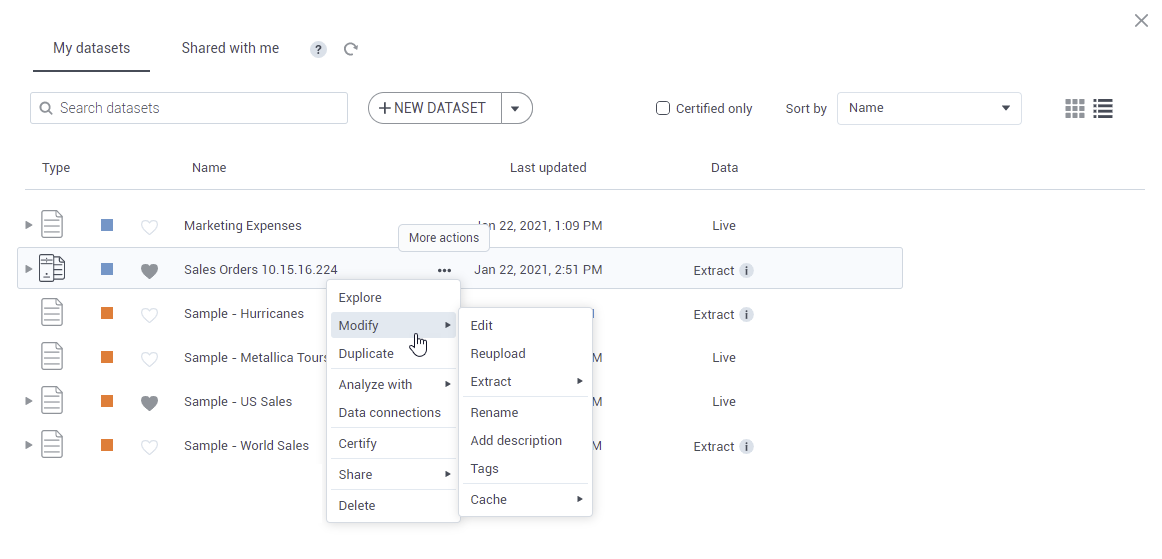Viewport: 1162px width, 559px height.
Task: Select Reupload from the Modify submenu
Action: pos(497,353)
